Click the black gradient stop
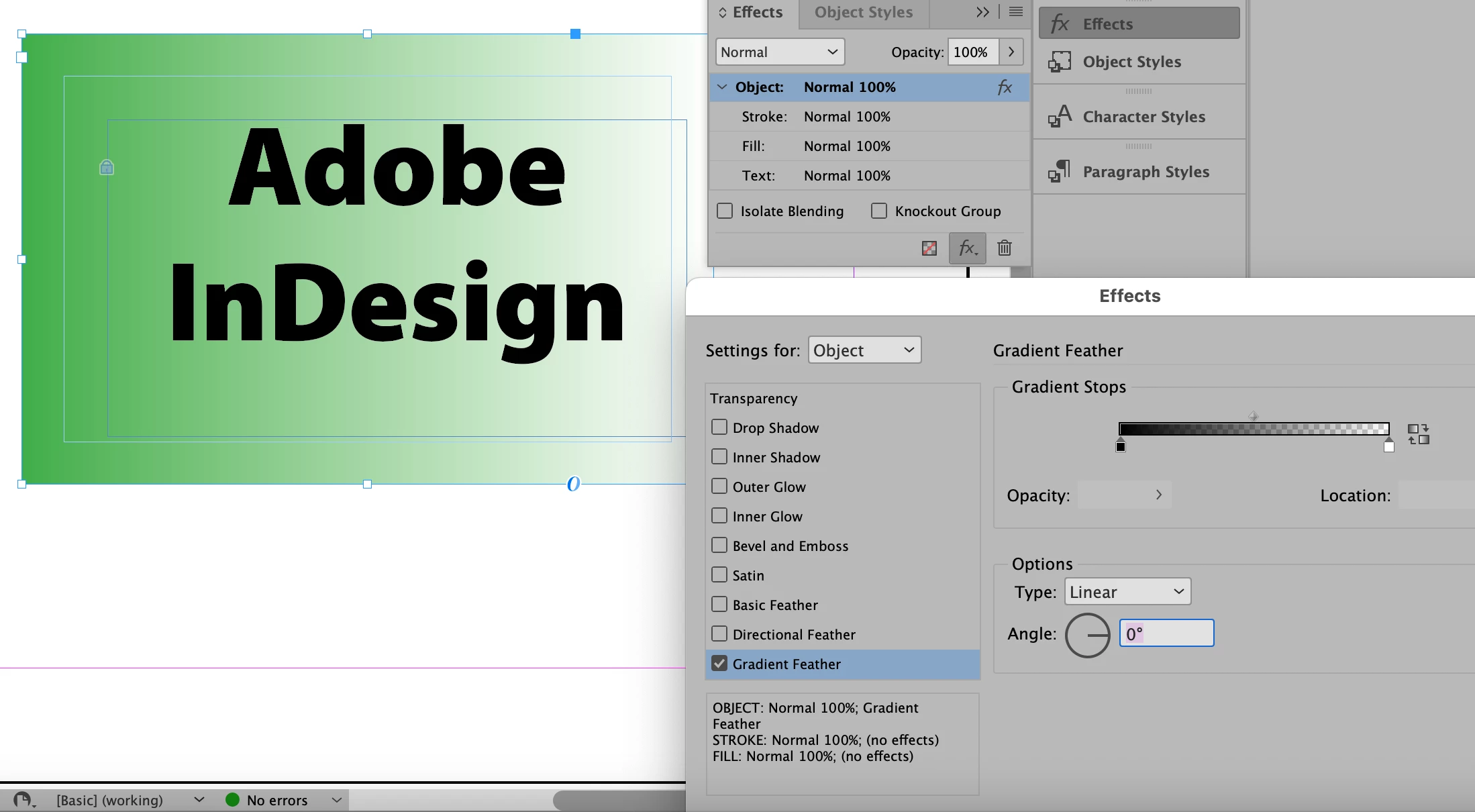This screenshot has width=1475, height=812. coord(1121,446)
